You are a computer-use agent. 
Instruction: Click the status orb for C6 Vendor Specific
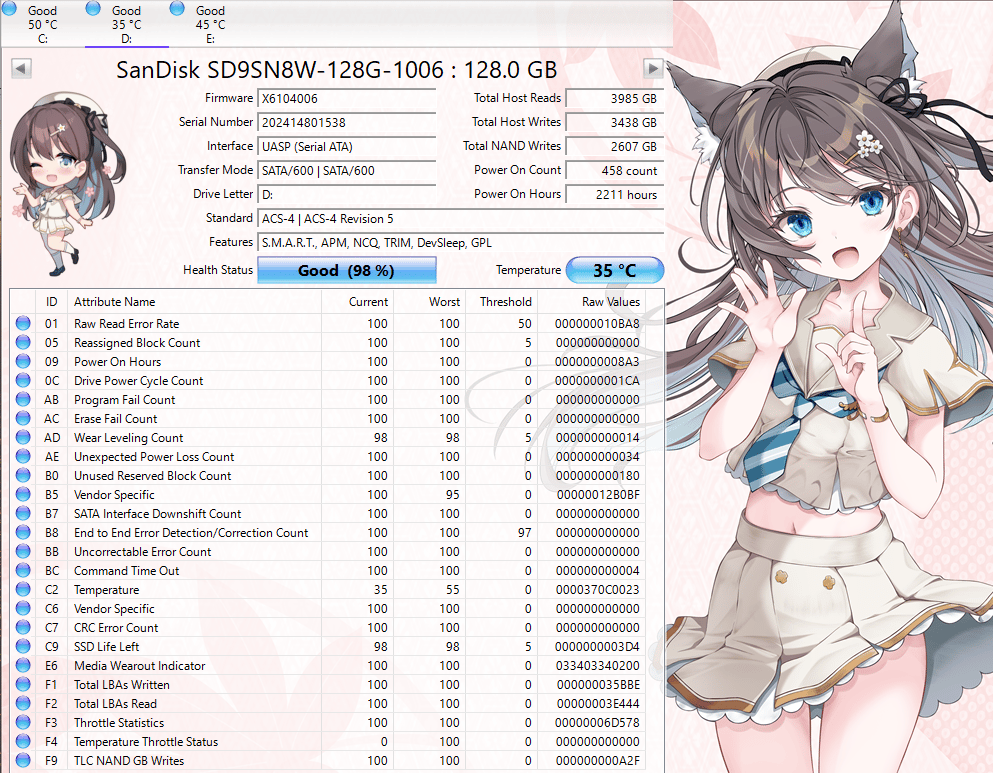pos(23,608)
